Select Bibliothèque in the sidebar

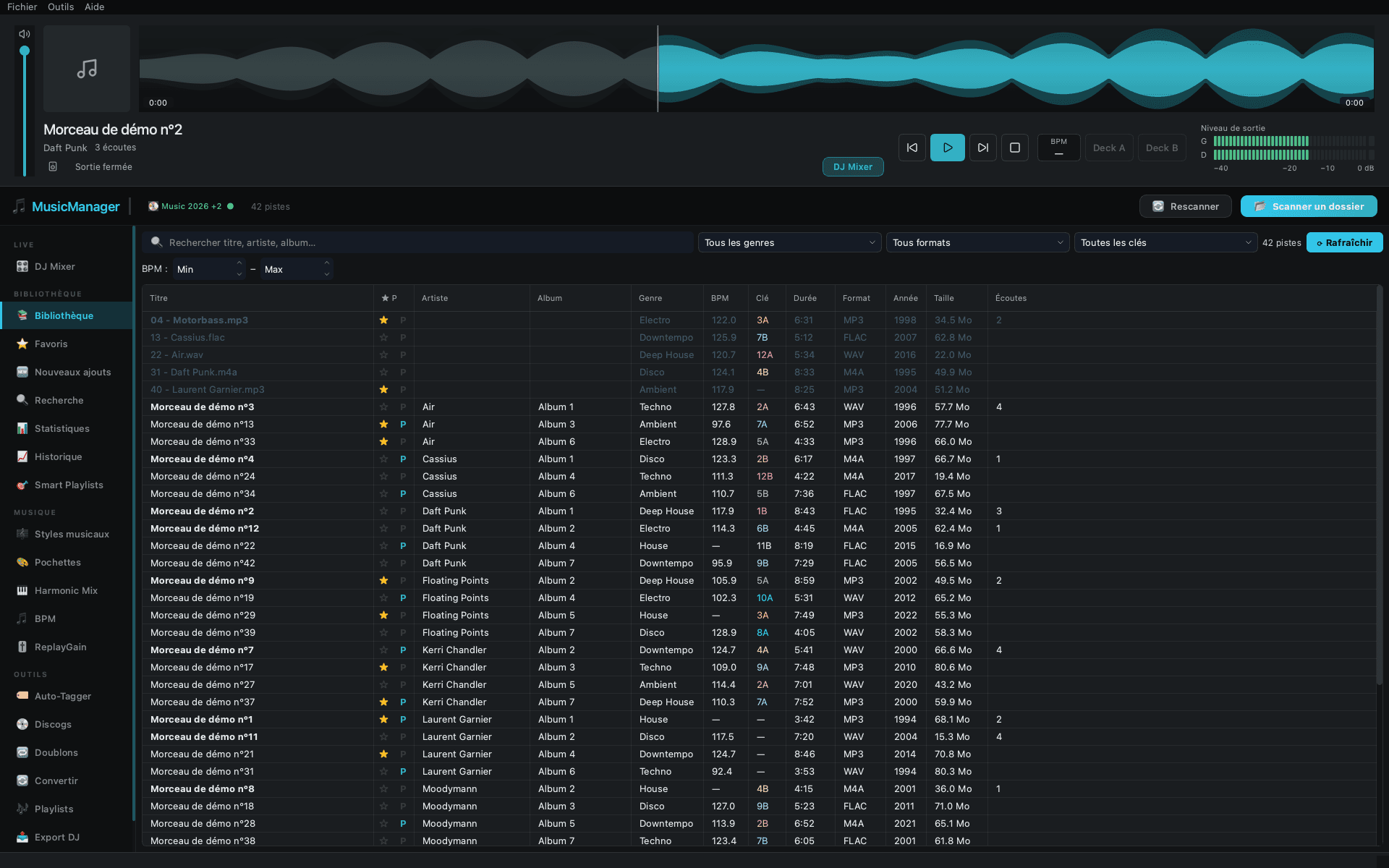click(67, 315)
